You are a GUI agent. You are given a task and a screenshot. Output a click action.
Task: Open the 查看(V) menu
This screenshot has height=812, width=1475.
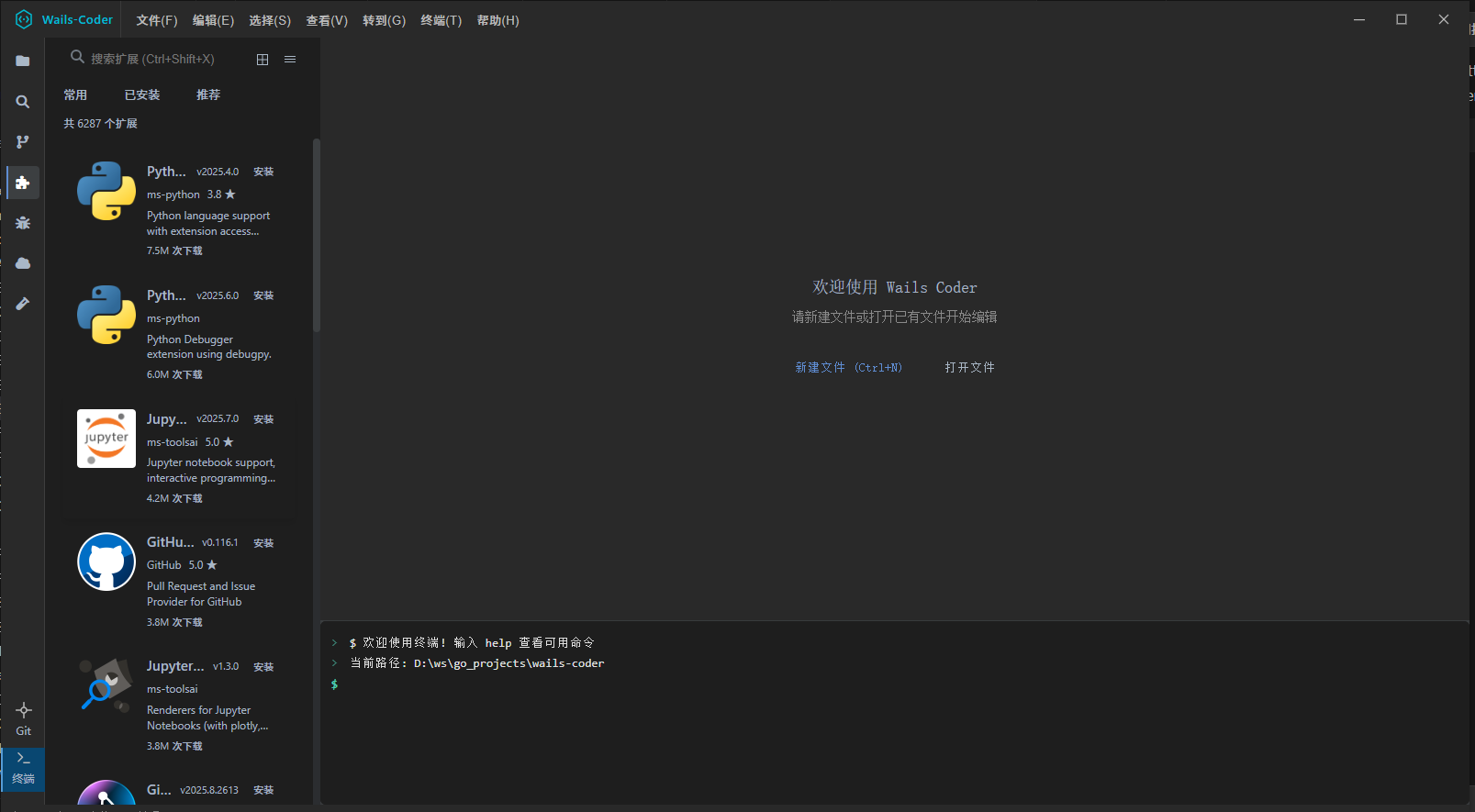[327, 20]
